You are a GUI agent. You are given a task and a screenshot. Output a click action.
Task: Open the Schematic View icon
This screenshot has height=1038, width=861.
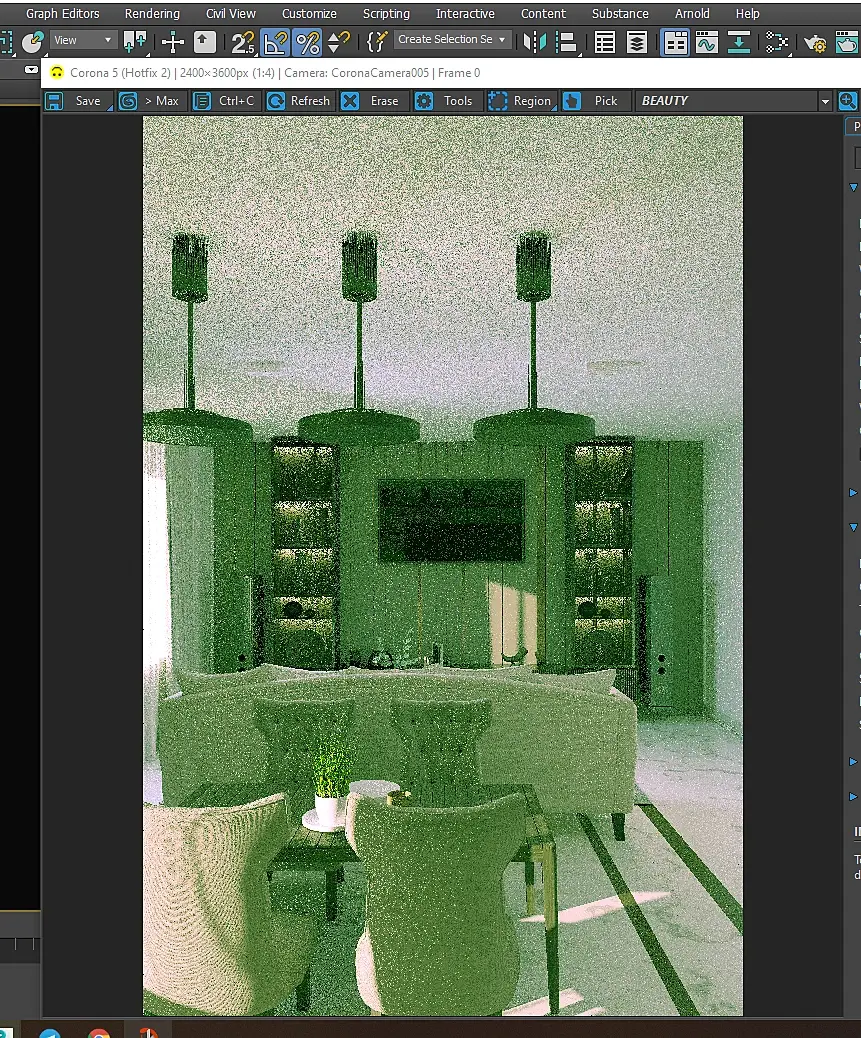click(x=776, y=42)
